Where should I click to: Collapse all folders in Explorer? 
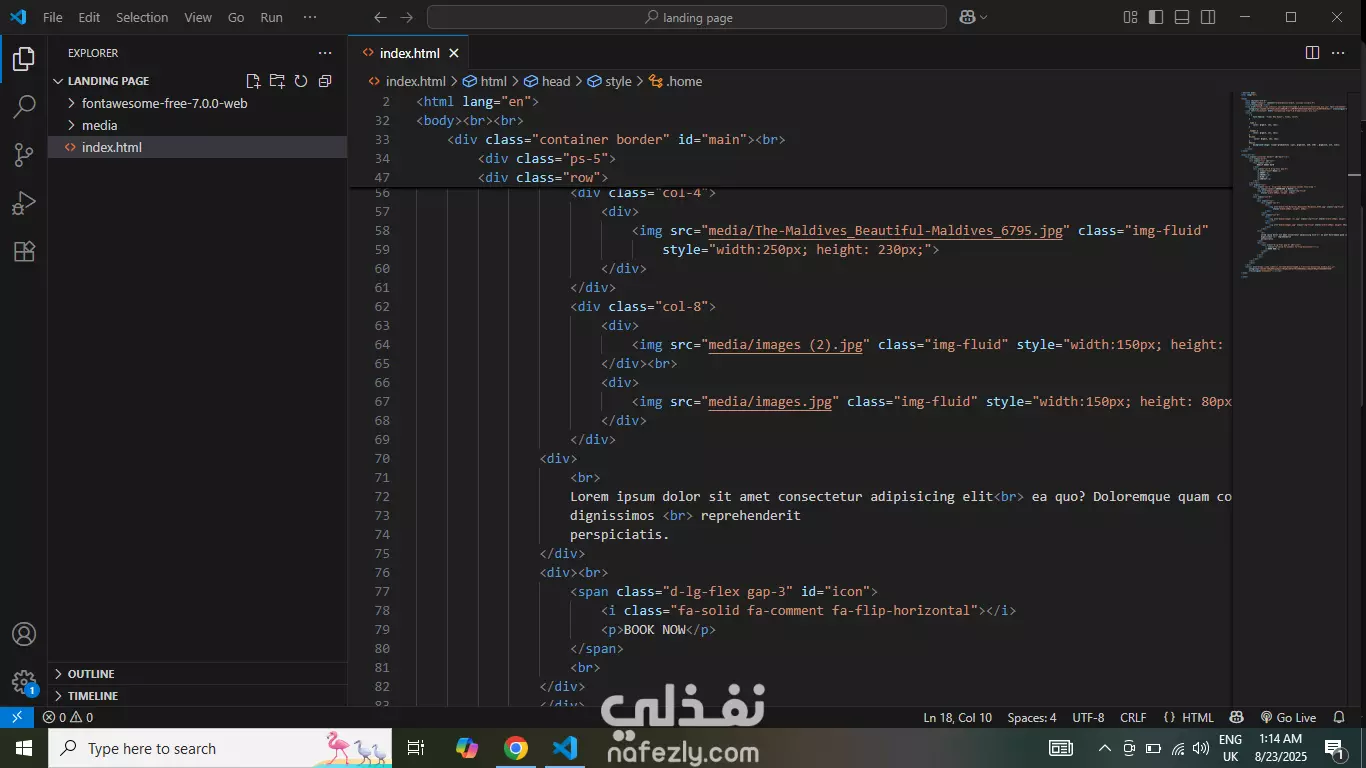(325, 81)
